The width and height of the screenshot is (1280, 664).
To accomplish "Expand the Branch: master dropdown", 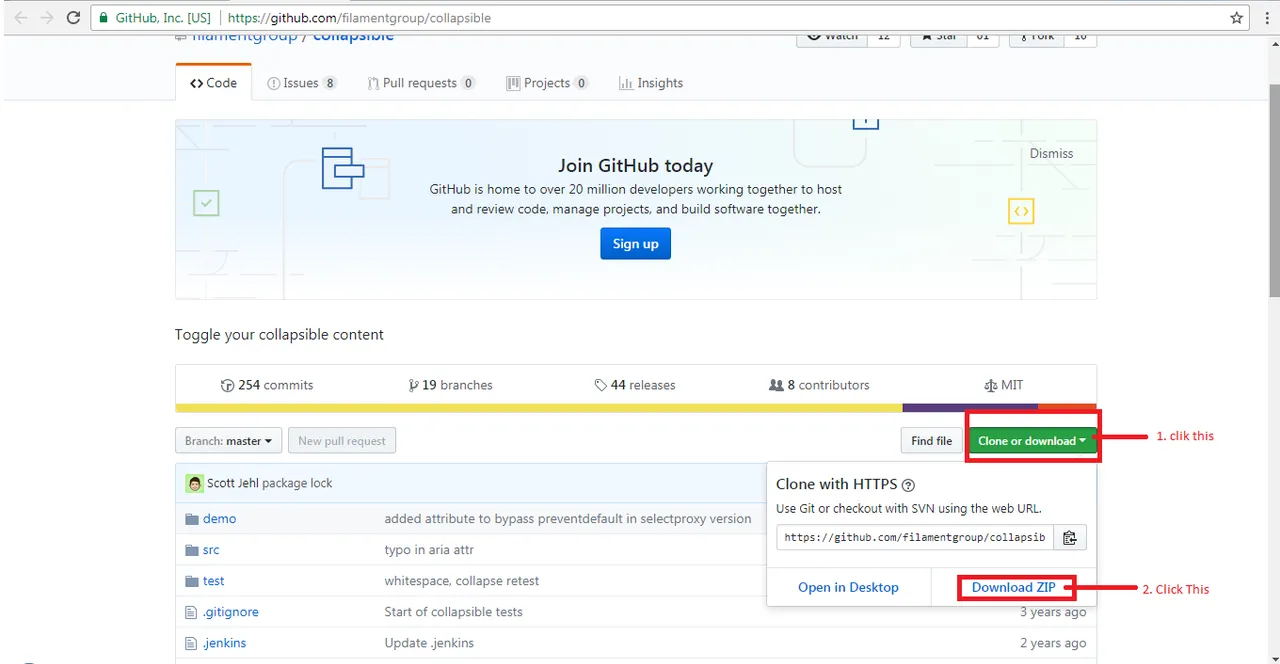I will tap(228, 441).
